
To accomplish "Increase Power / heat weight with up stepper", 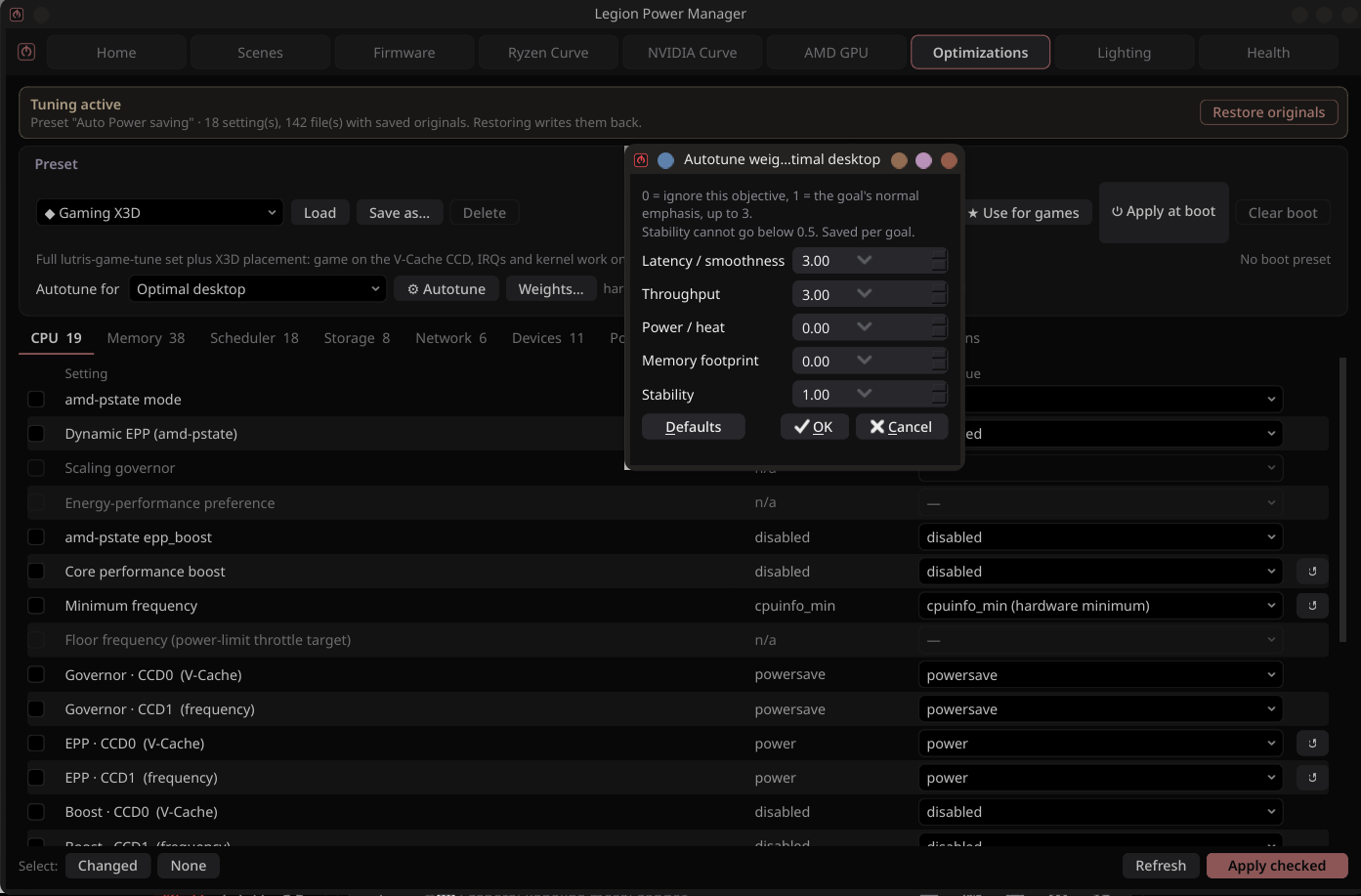I will 939,321.
